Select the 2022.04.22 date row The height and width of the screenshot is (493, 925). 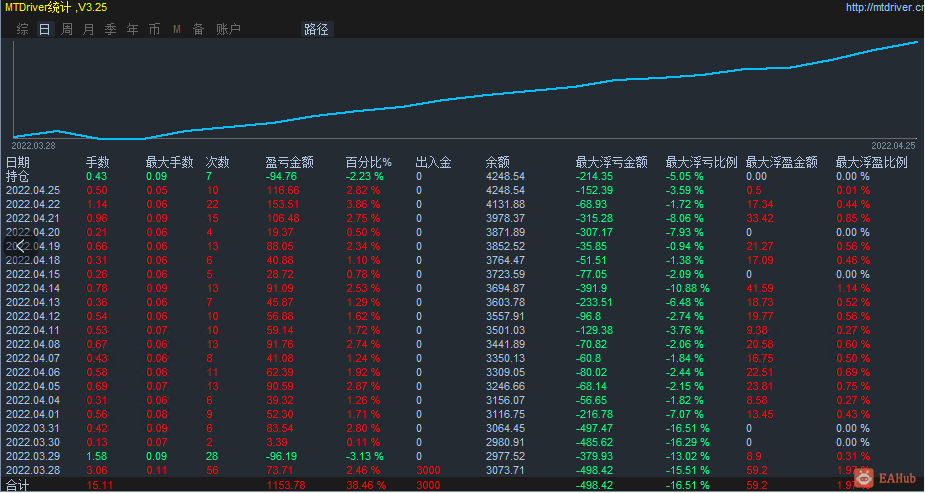(33, 205)
